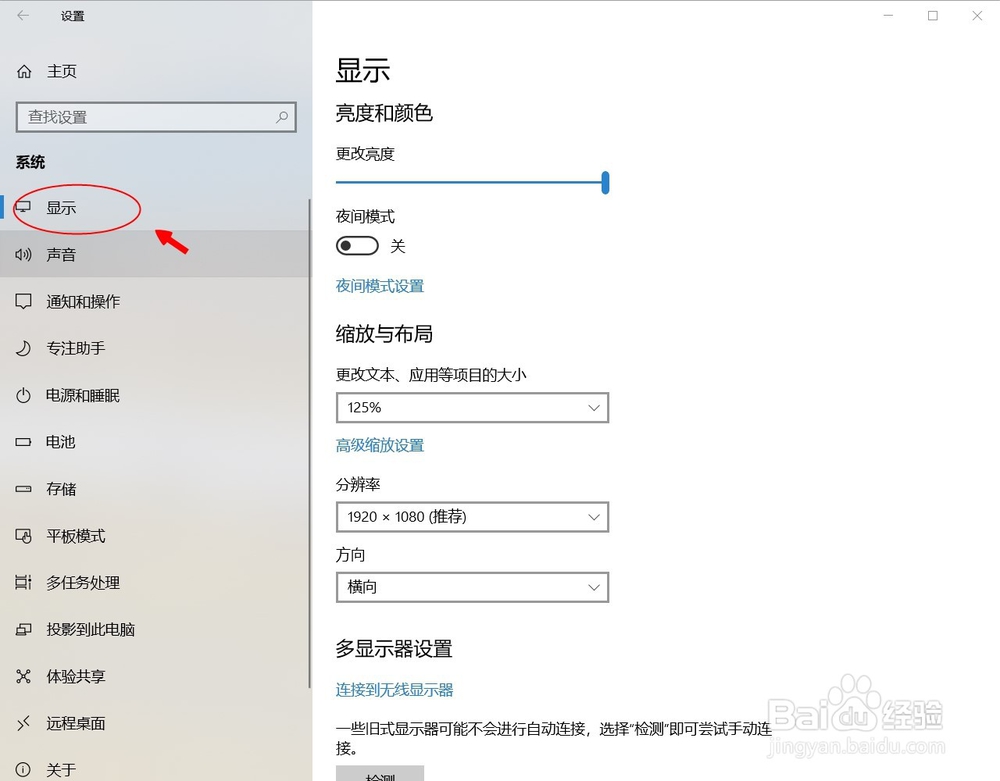Select the 声音 sidebar icon
Screen dimensions: 1000x781
[23, 254]
